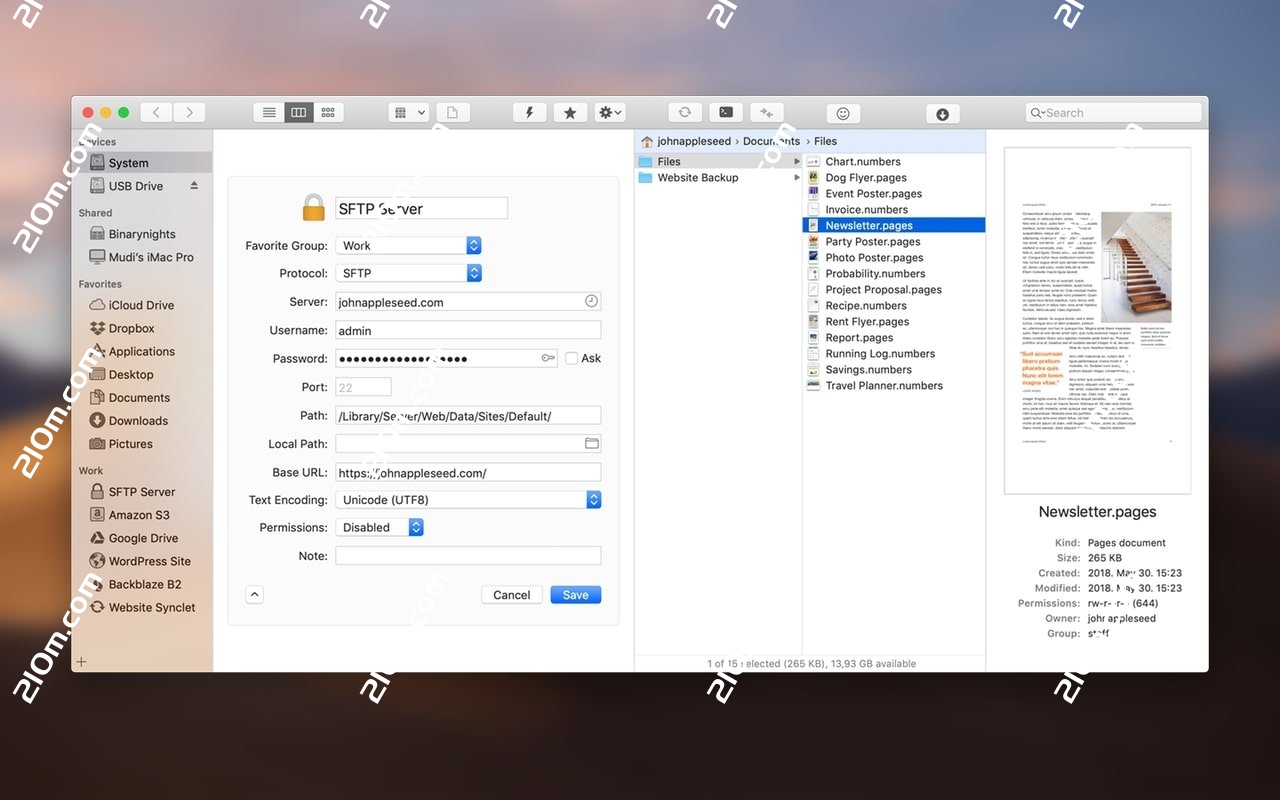The height and width of the screenshot is (800, 1280).
Task: Click the Save button
Action: (576, 595)
